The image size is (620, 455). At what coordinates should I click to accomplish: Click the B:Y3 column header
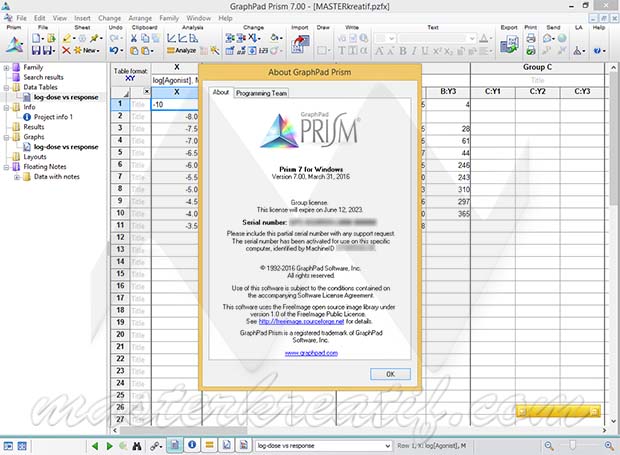coord(448,91)
